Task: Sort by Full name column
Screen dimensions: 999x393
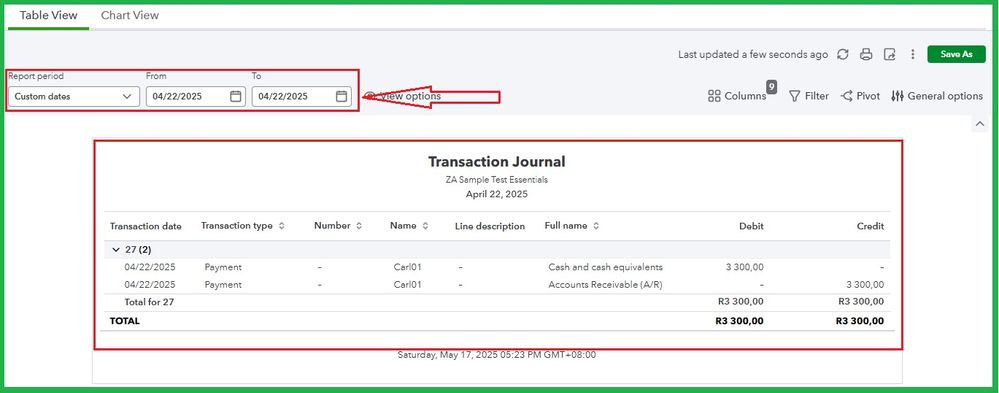Action: click(596, 226)
